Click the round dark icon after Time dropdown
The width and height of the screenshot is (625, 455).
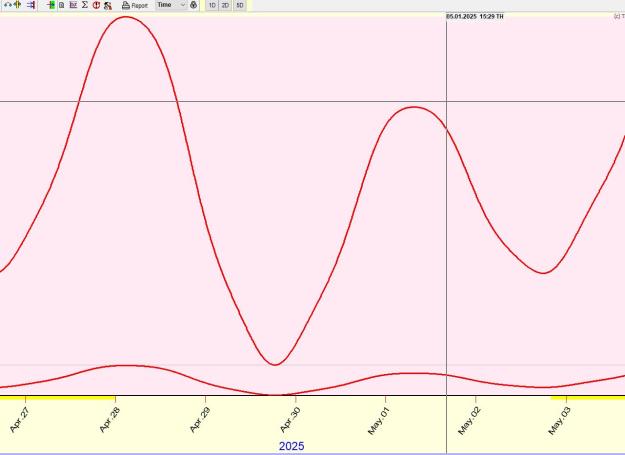point(194,5)
